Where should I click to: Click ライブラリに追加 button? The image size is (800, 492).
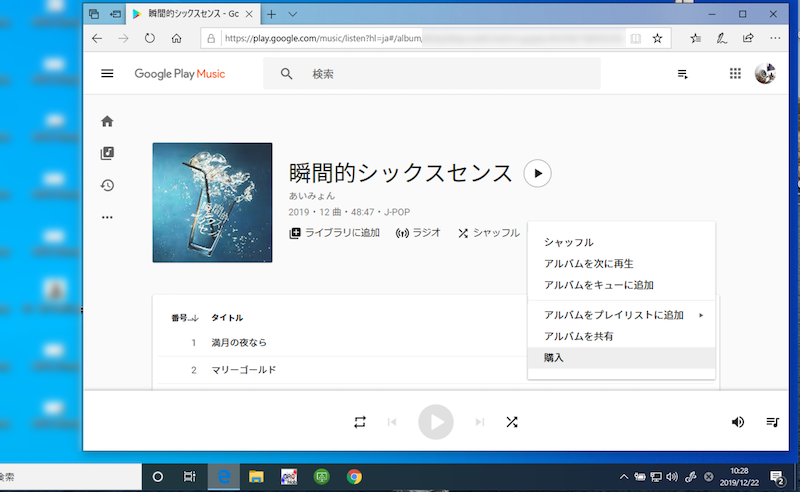click(x=335, y=233)
